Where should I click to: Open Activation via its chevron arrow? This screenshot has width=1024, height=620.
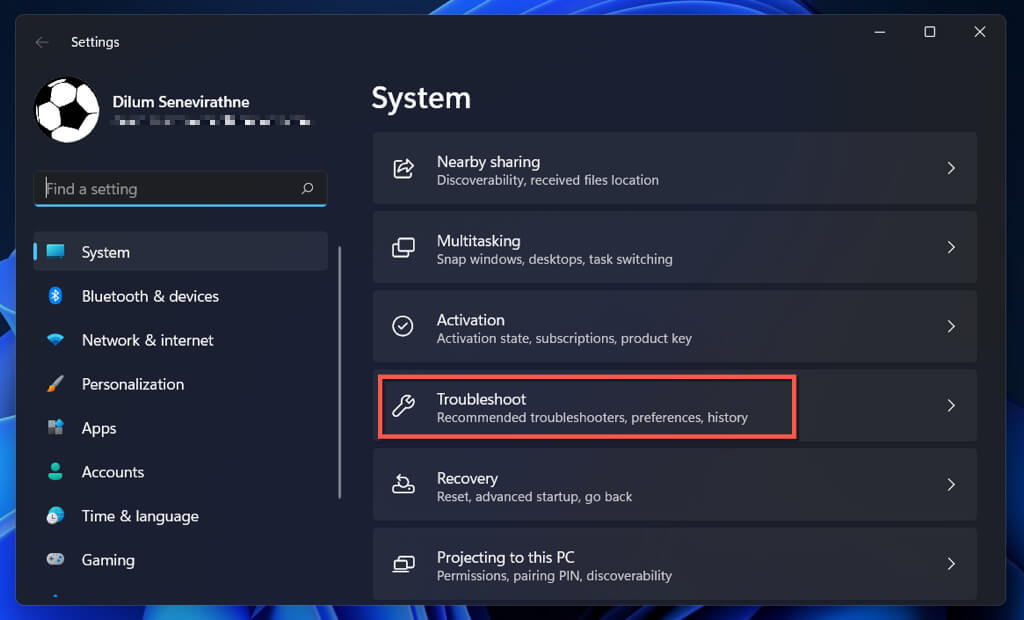click(951, 326)
